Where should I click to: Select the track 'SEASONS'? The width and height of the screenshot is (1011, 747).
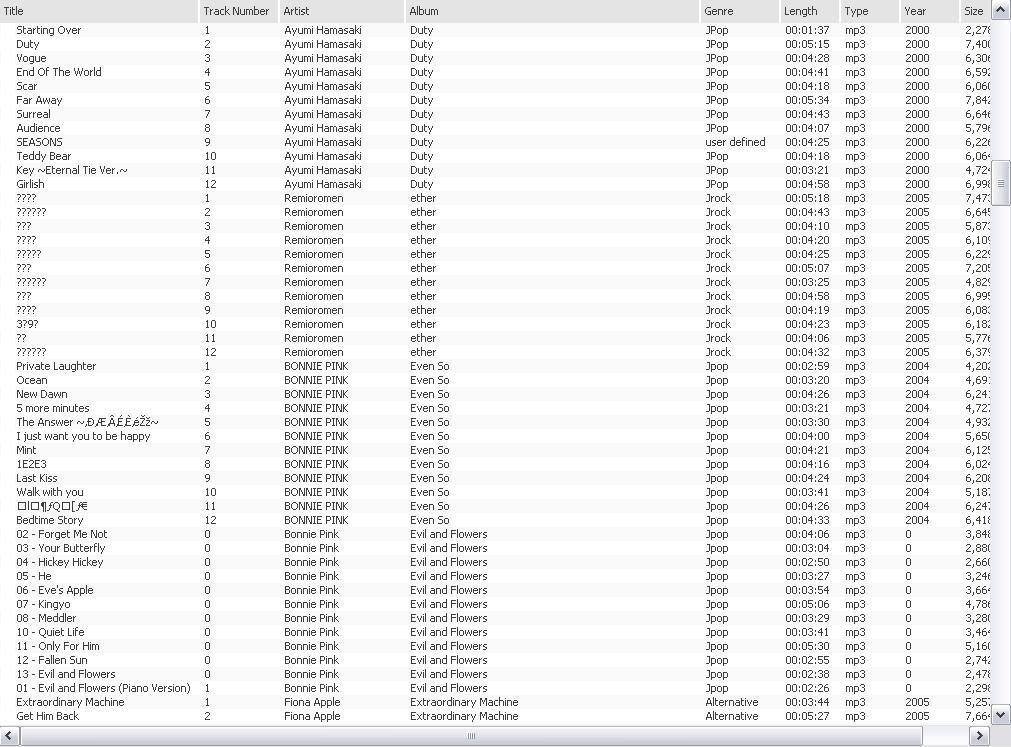[39, 142]
